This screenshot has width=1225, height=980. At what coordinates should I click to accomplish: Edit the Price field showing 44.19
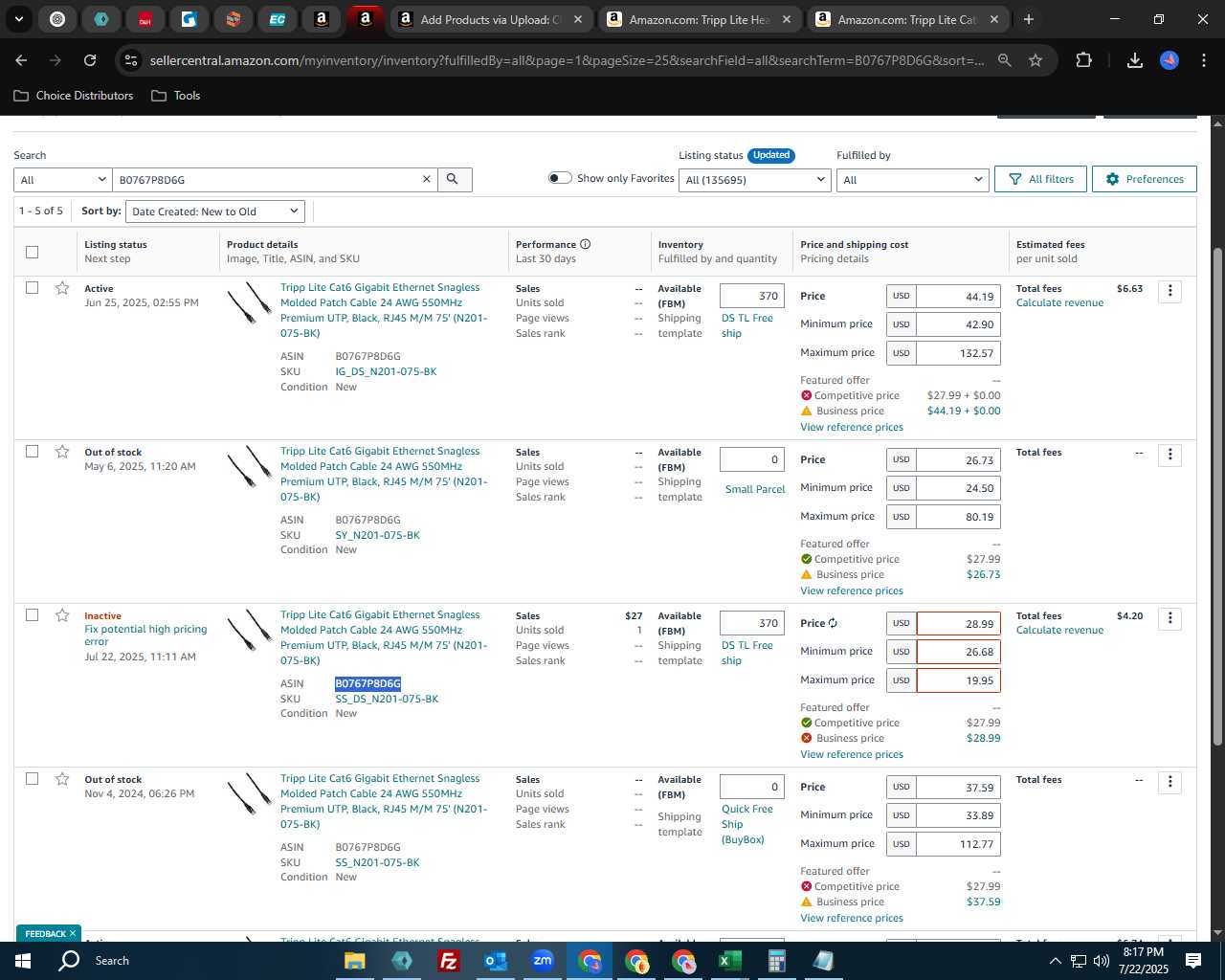[958, 297]
